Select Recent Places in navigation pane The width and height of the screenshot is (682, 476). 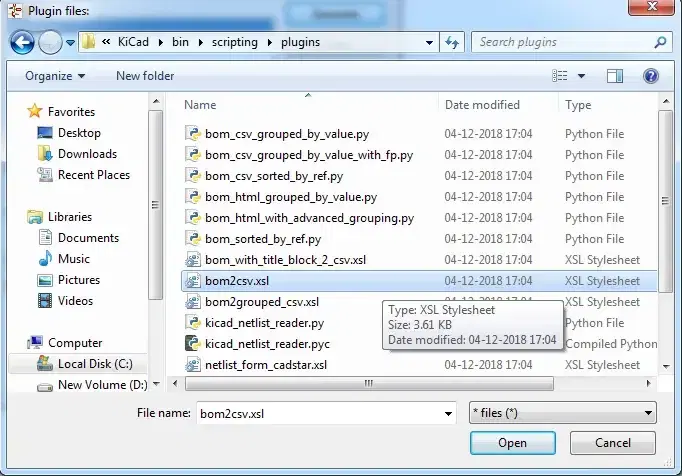tap(94, 174)
